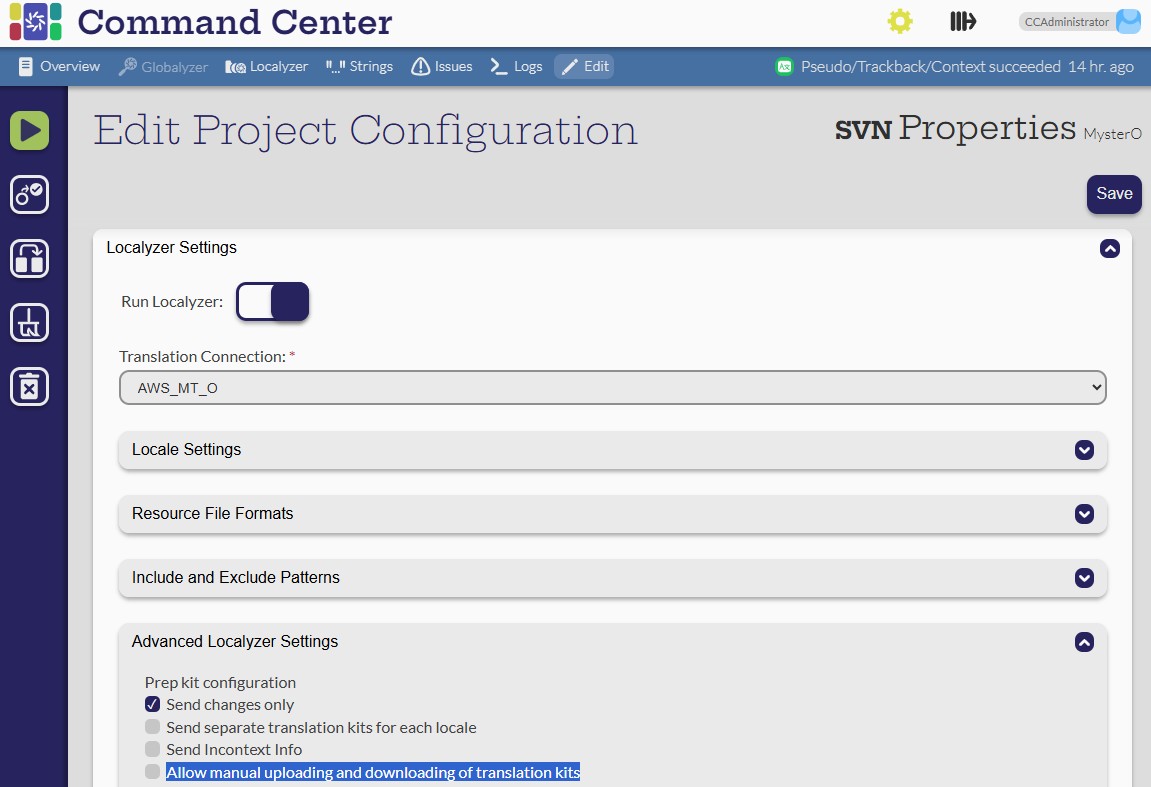This screenshot has height=787, width=1151.
Task: Click the broom clean-up sidebar icon
Action: point(30,322)
